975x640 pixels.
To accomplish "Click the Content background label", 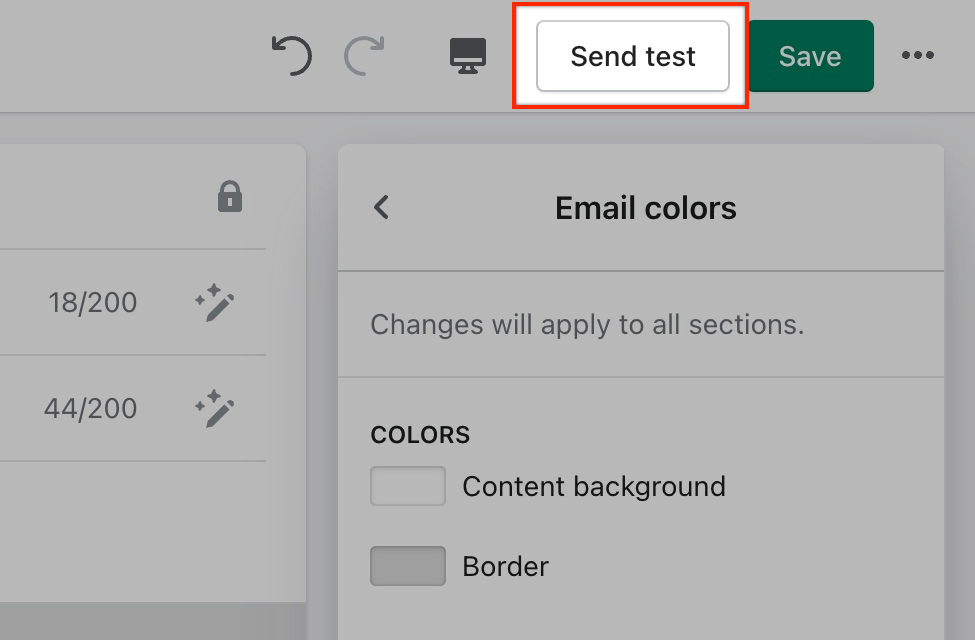I will [x=593, y=487].
